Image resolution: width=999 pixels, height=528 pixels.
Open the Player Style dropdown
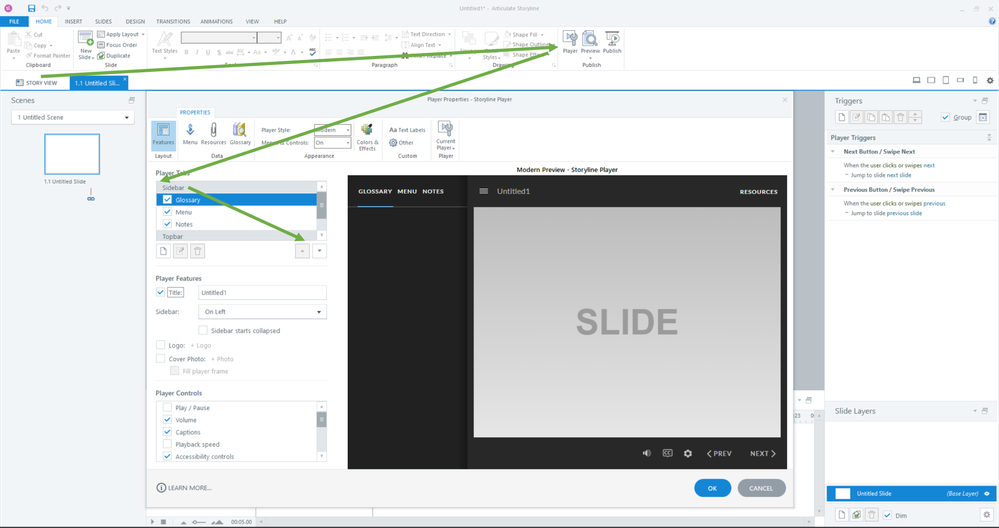[x=333, y=130]
